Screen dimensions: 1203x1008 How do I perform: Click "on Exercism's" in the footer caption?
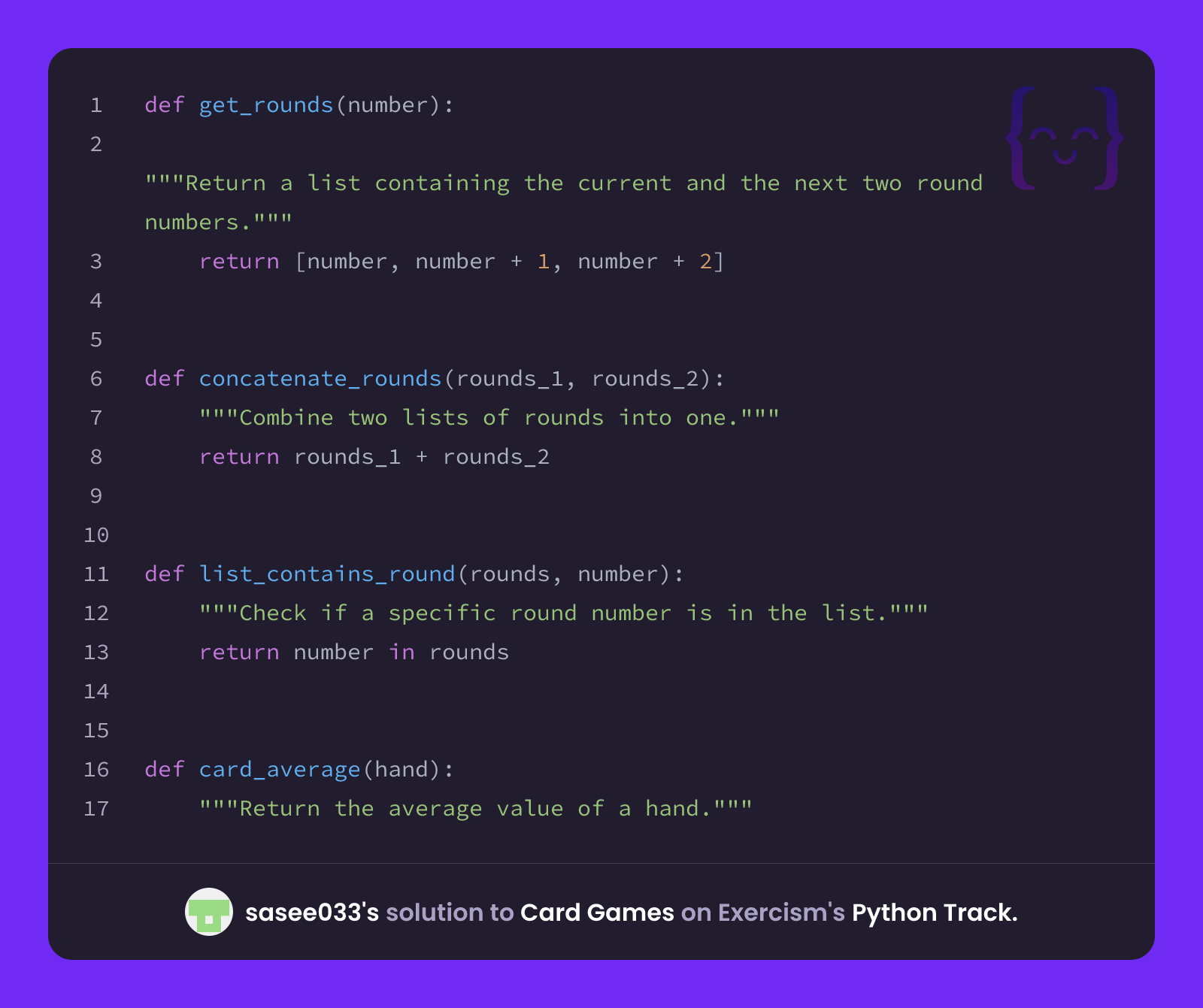click(763, 913)
